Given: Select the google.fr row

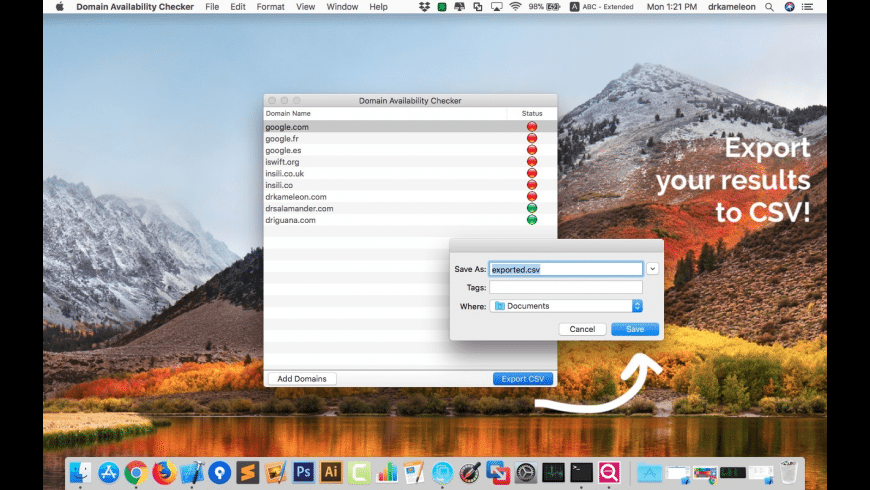Looking at the screenshot, I should tap(410, 138).
